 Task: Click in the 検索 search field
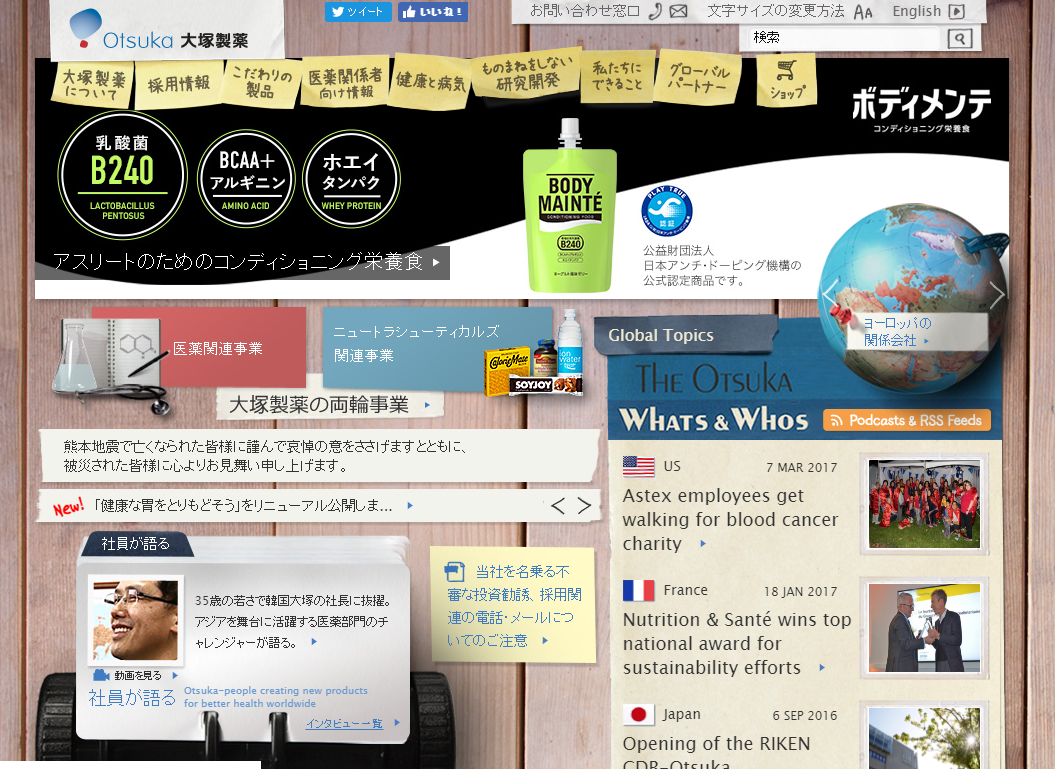pos(844,38)
